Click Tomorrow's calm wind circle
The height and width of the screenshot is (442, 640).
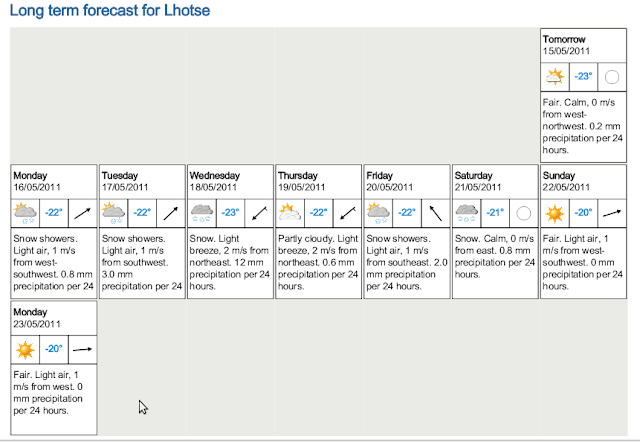click(x=611, y=76)
